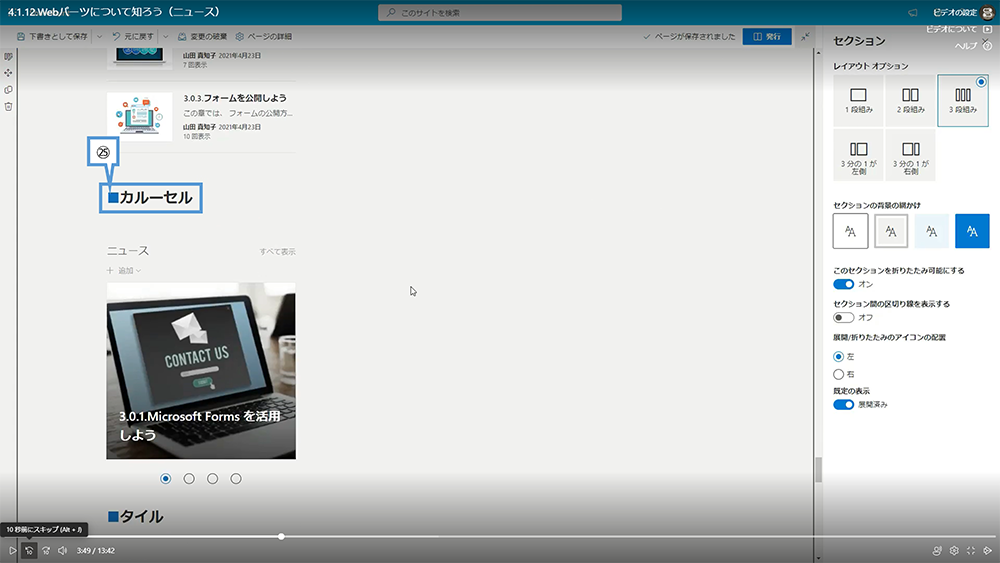
Task: Select fourth carousel dot indicator
Action: tap(236, 479)
